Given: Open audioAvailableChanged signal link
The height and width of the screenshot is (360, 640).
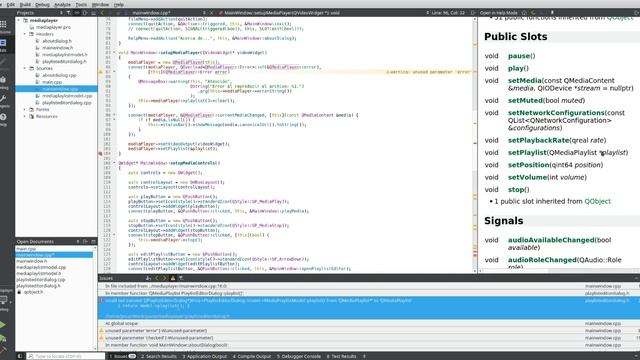Looking at the screenshot, I should (551, 240).
